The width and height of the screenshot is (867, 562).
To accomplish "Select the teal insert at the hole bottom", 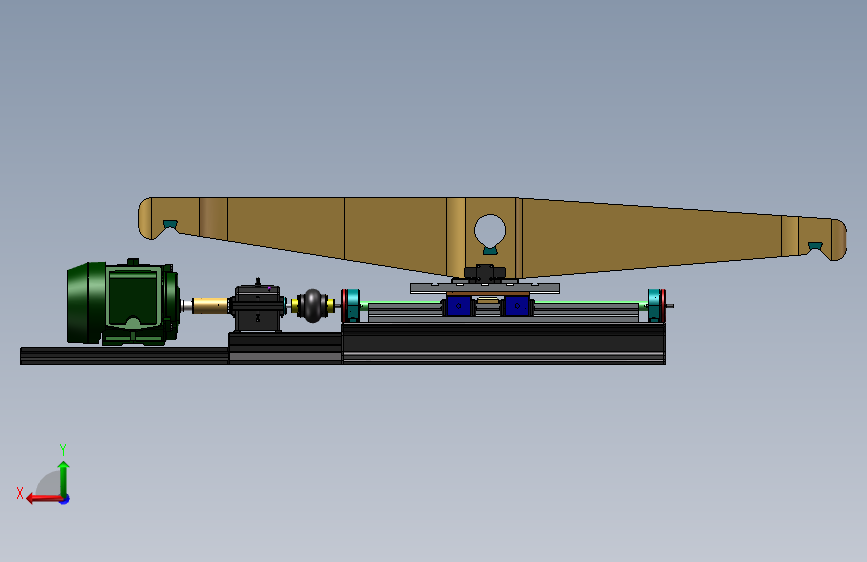I will pos(490,251).
